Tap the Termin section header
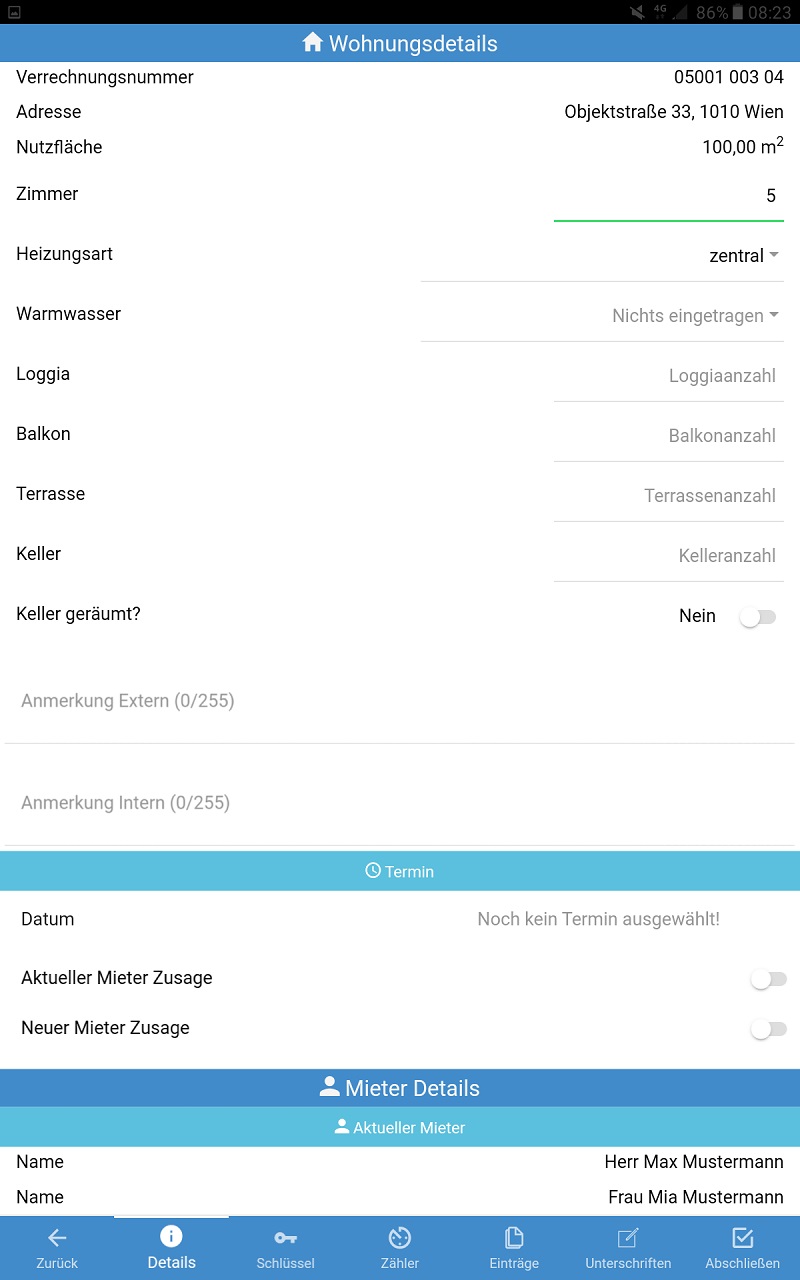This screenshot has height=1280, width=800. 400,871
